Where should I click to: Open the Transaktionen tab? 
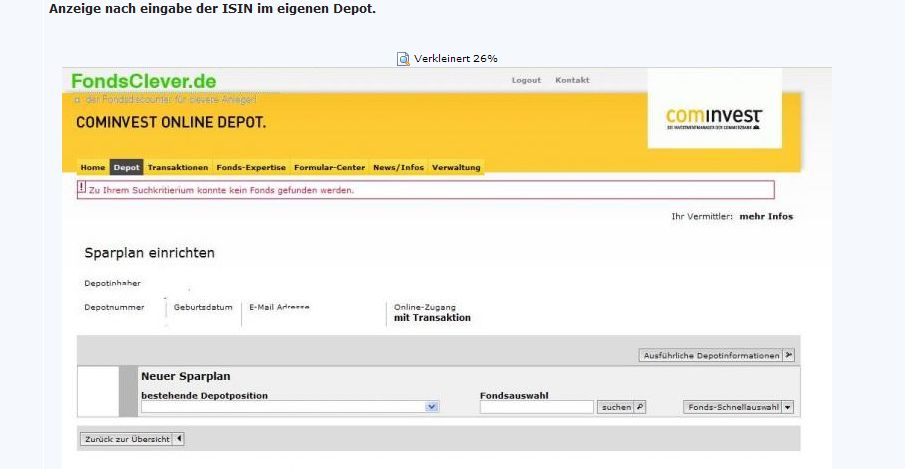click(178, 167)
